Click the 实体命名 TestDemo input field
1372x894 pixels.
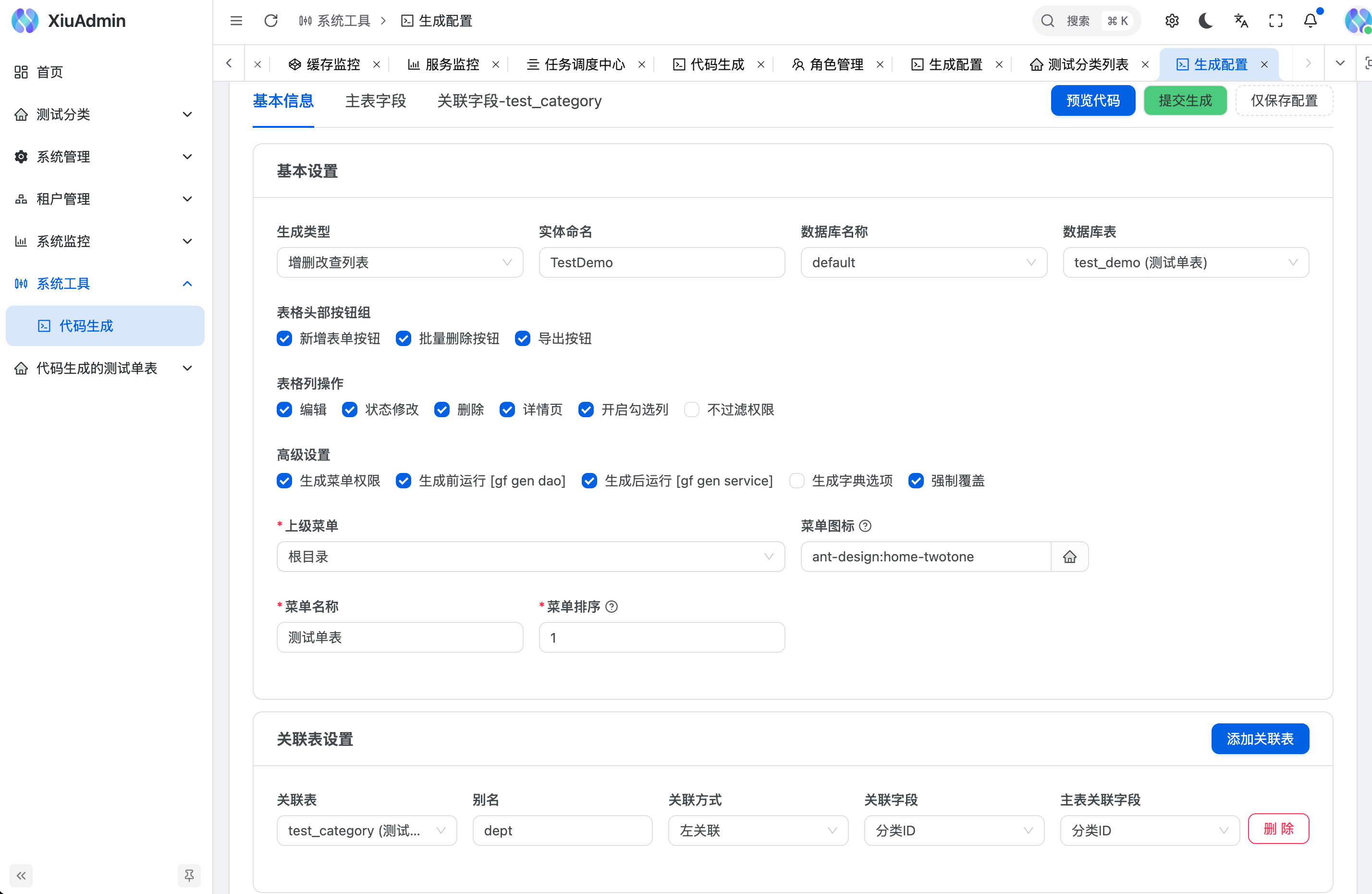coord(661,262)
